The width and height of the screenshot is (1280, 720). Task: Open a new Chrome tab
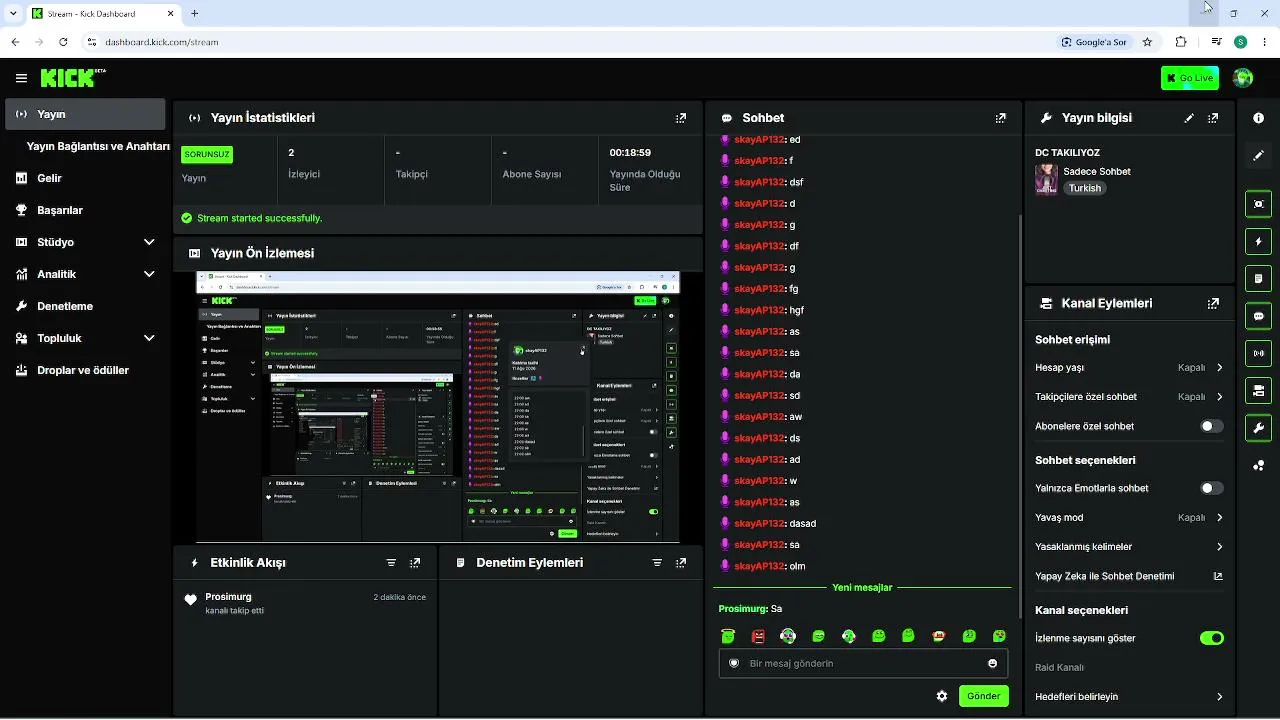click(194, 14)
